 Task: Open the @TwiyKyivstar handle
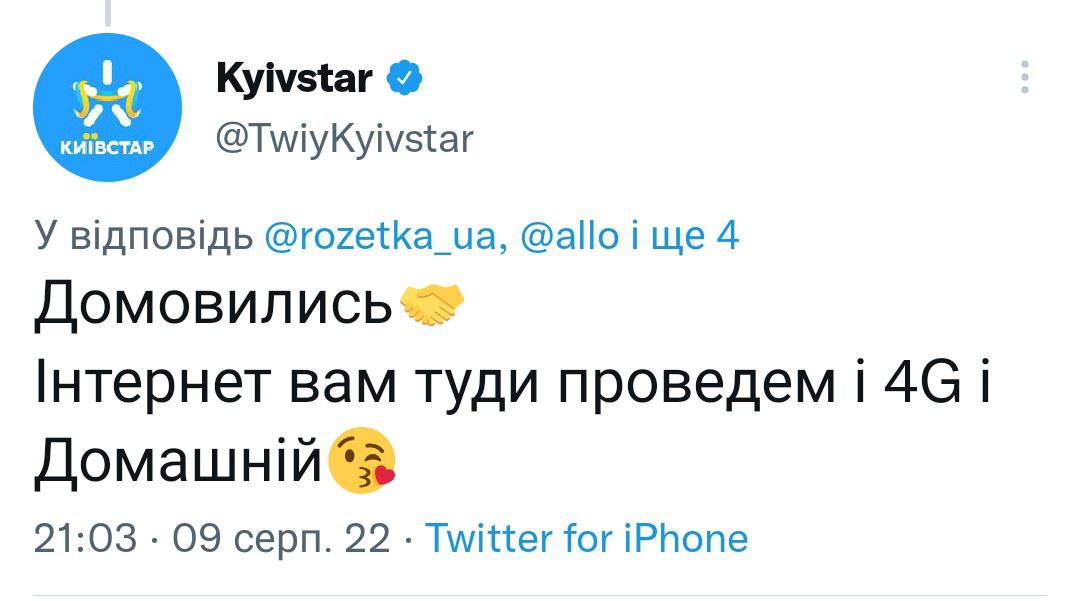tap(345, 138)
